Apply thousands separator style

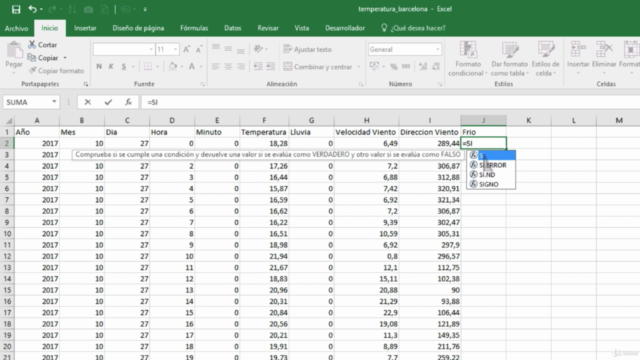tap(406, 67)
